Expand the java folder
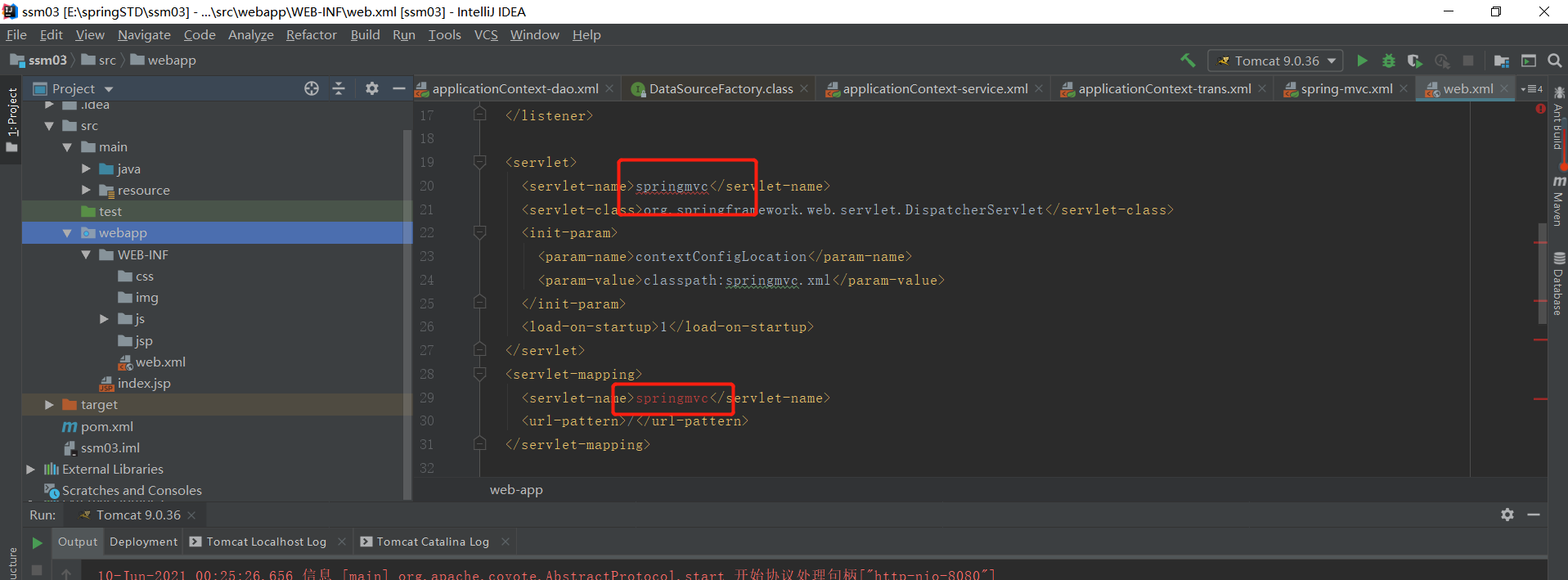1568x580 pixels. (x=86, y=169)
